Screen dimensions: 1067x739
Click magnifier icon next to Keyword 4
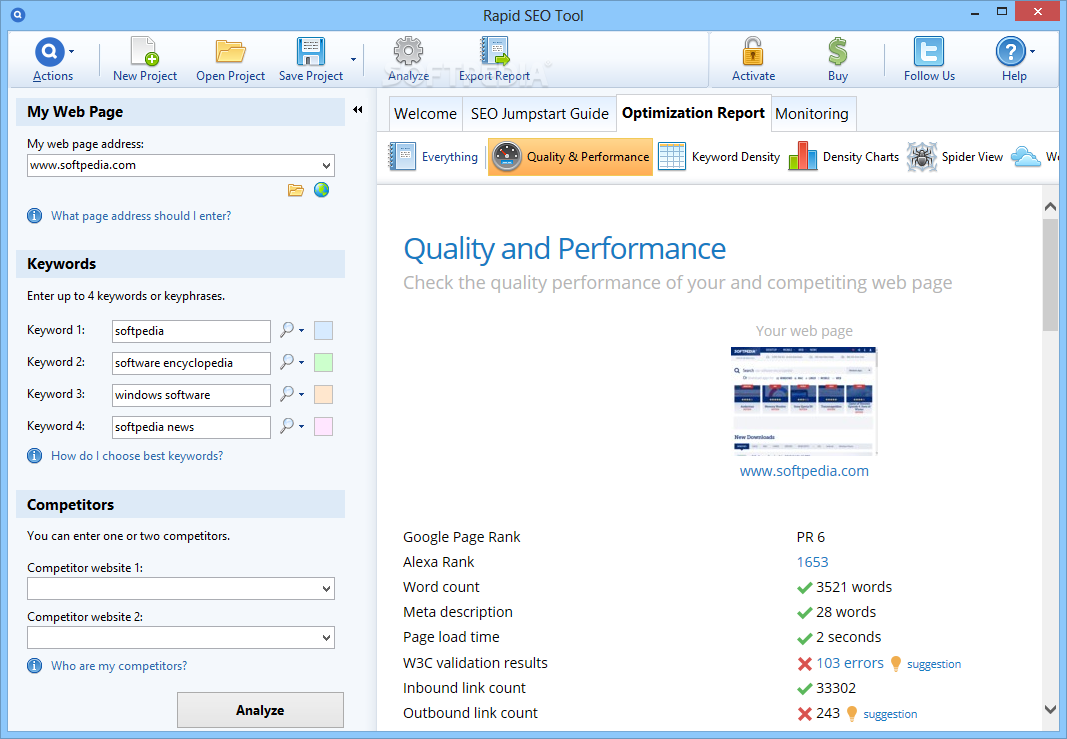(287, 426)
